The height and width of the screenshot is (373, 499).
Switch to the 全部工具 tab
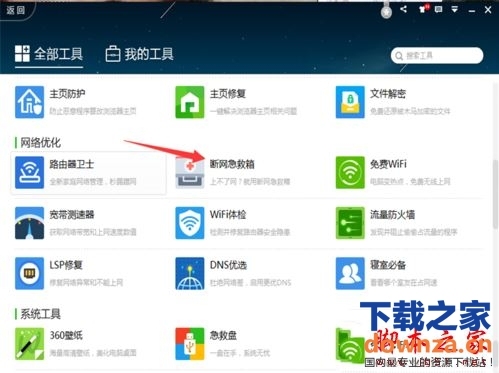coord(49,54)
